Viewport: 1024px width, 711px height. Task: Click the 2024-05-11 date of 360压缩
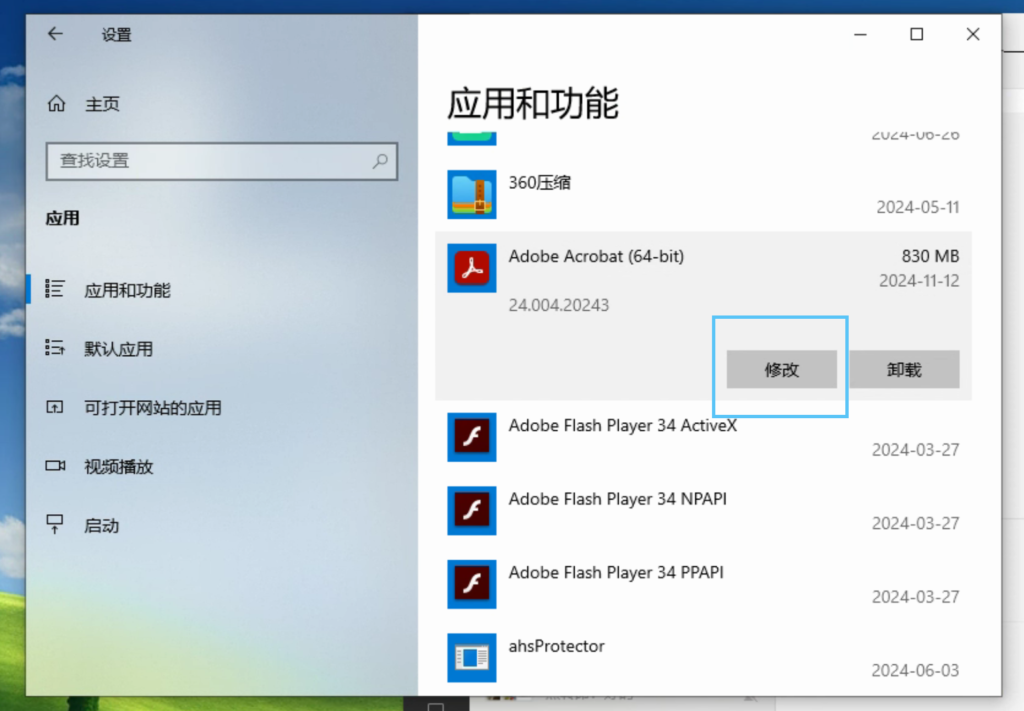918,207
